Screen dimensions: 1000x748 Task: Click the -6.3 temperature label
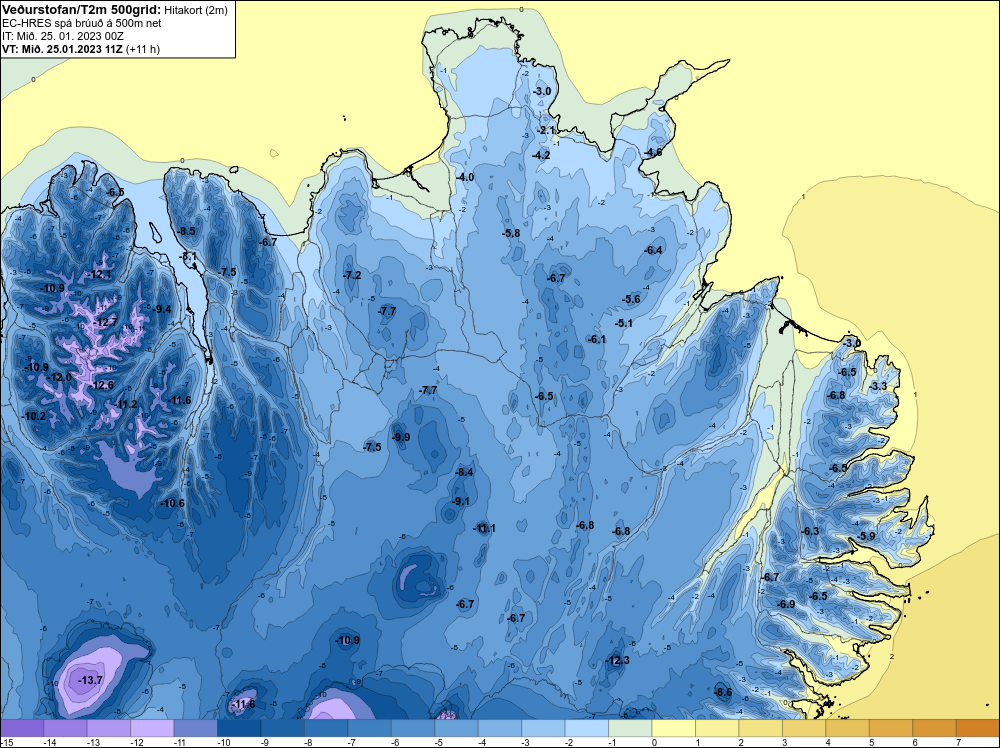[x=810, y=531]
